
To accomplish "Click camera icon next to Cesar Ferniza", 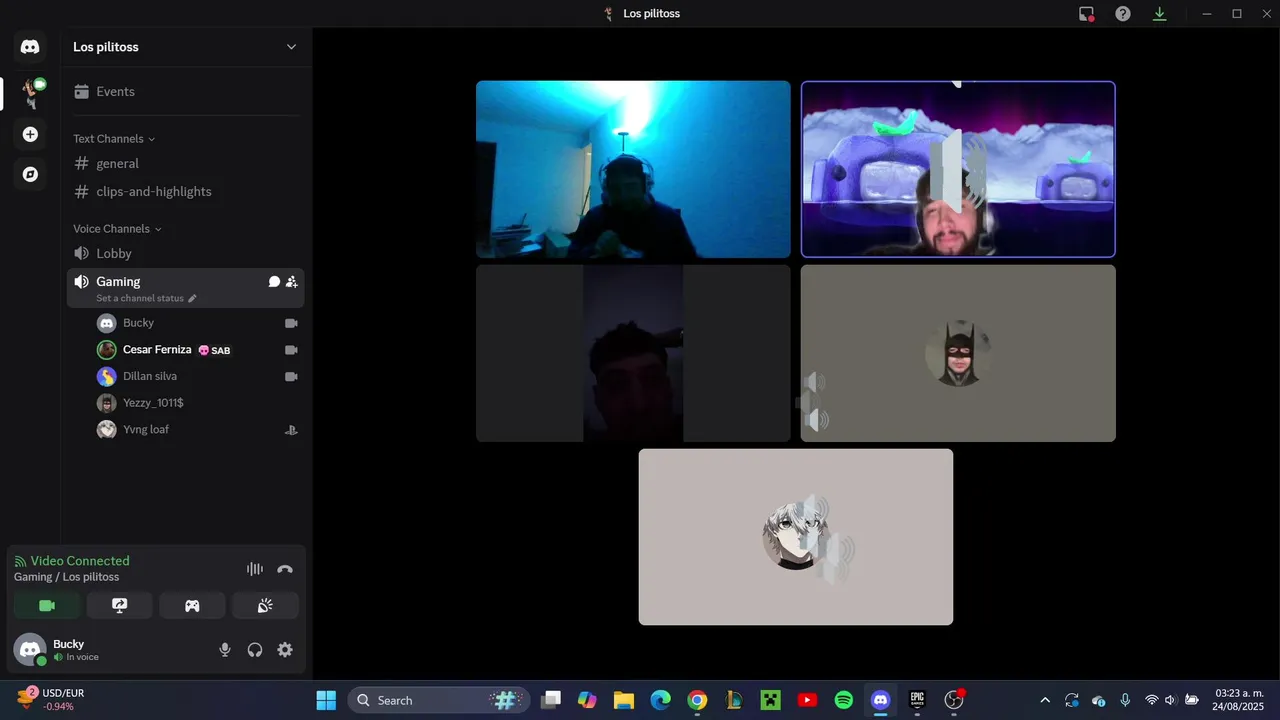I will [291, 350].
